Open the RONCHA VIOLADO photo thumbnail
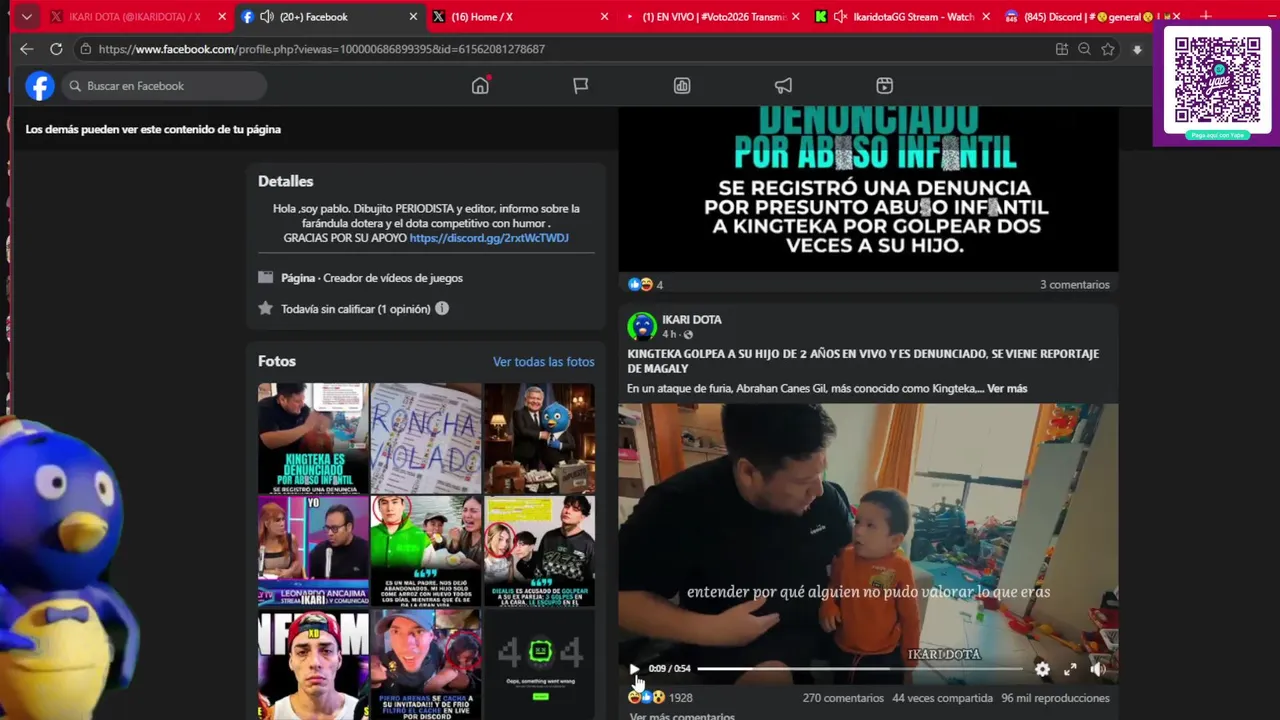Viewport: 1280px width, 720px height. (x=426, y=438)
